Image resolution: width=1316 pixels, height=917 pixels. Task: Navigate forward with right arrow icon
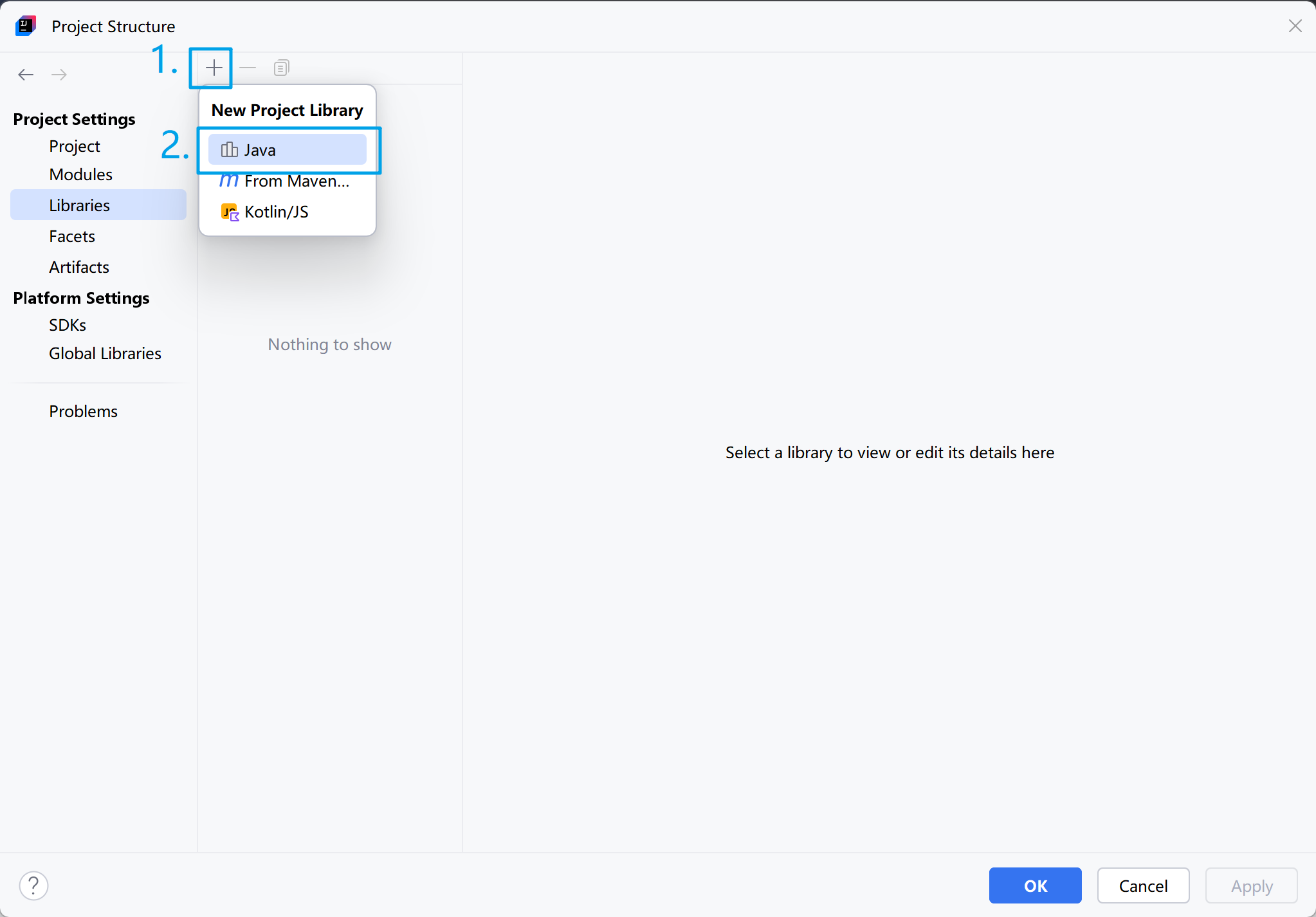coord(59,75)
